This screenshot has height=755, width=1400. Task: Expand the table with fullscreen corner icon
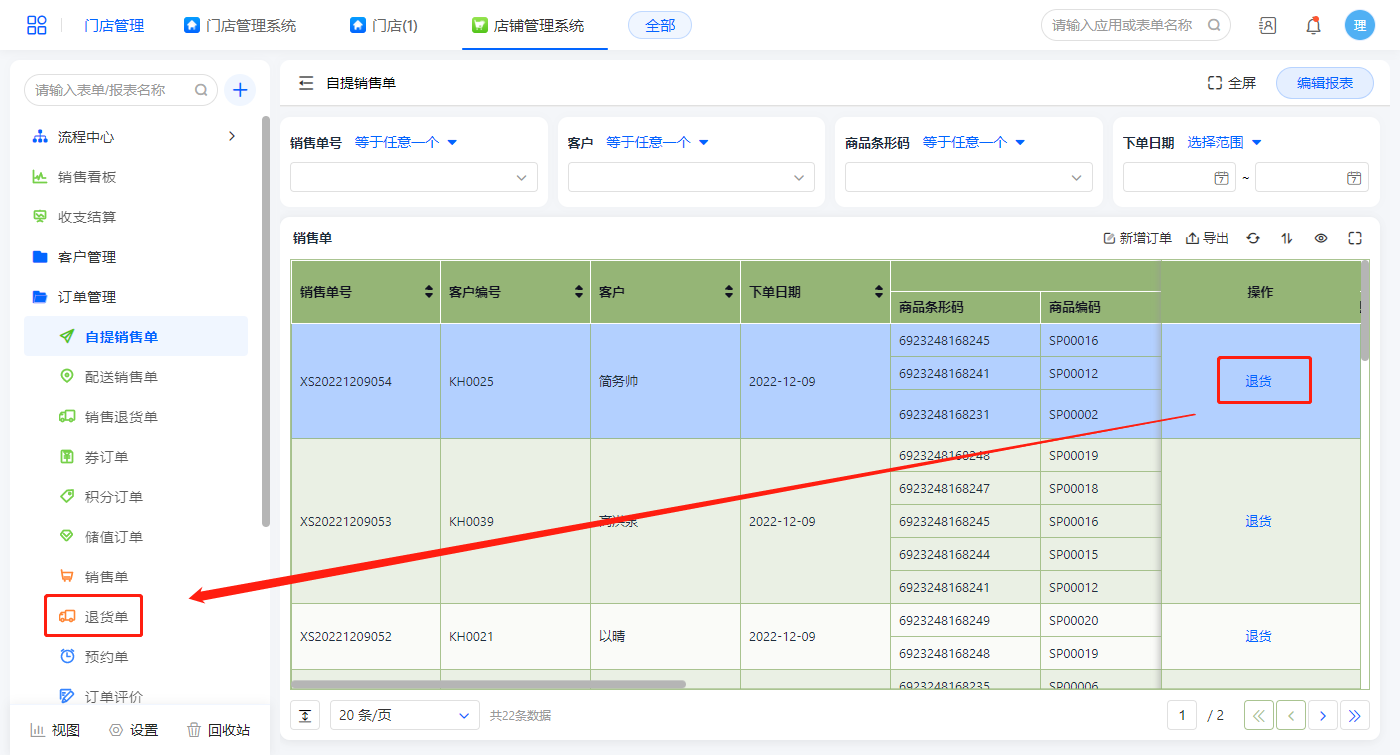coord(1355,238)
